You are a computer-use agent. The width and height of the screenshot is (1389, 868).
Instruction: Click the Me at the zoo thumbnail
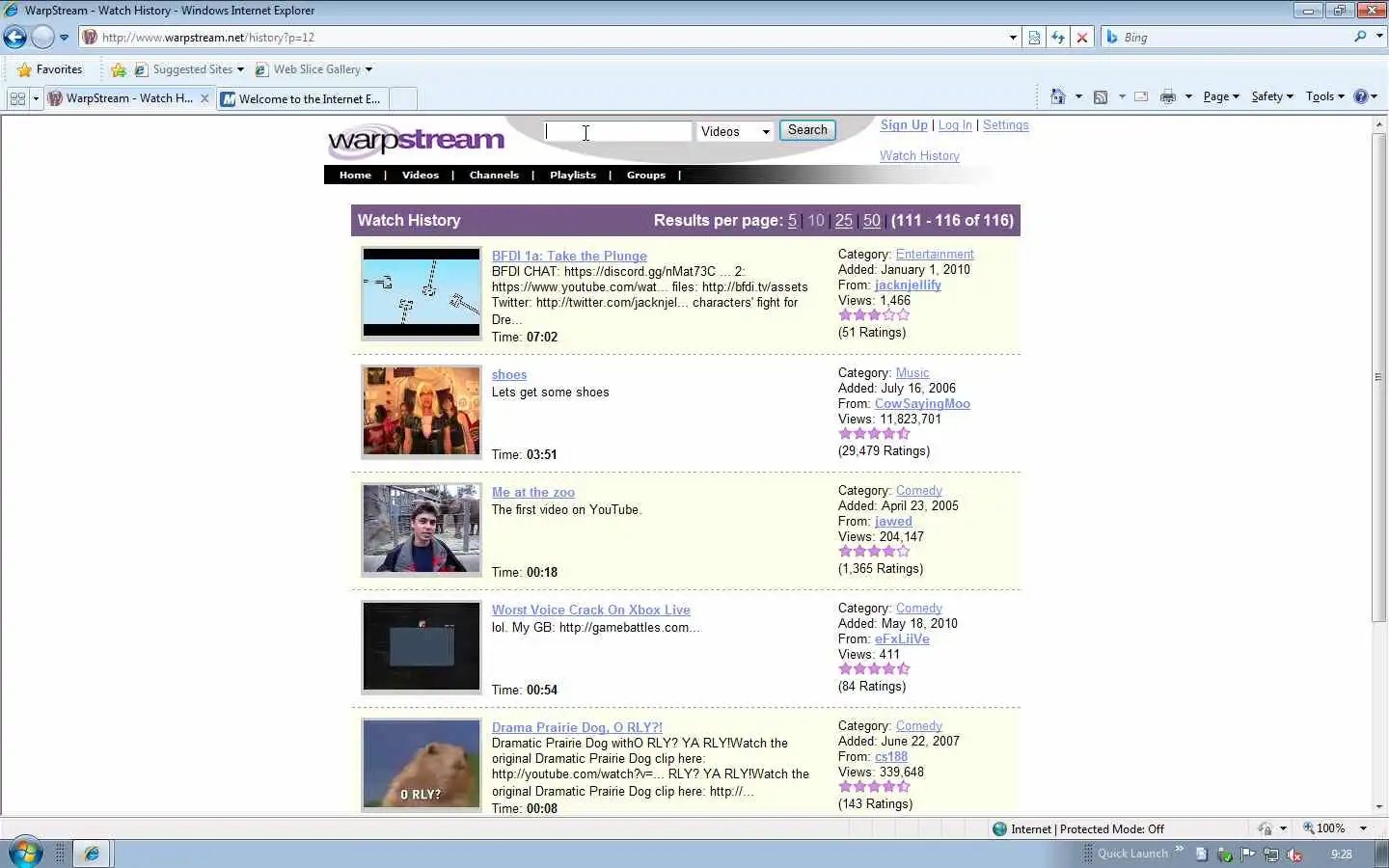[422, 529]
